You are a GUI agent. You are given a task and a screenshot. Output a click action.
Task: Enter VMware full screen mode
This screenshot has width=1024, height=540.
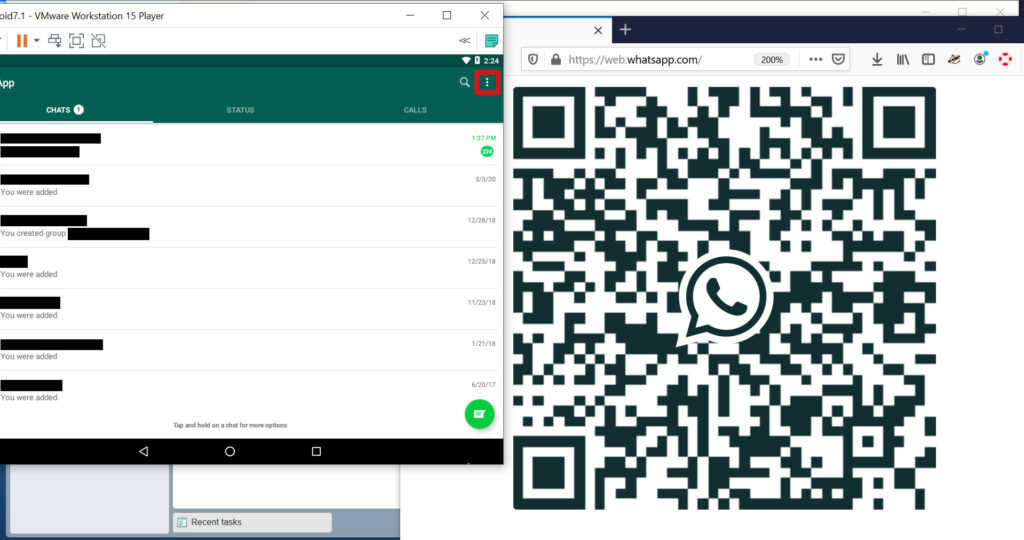point(76,40)
